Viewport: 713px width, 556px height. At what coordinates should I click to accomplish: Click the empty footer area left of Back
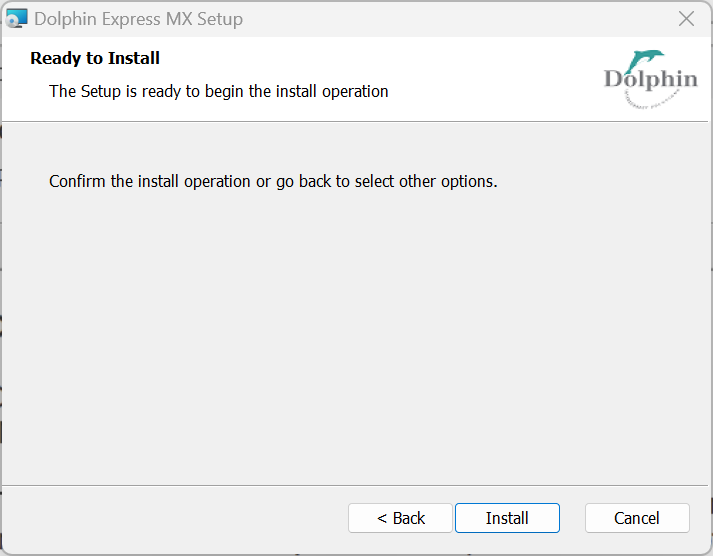point(175,518)
